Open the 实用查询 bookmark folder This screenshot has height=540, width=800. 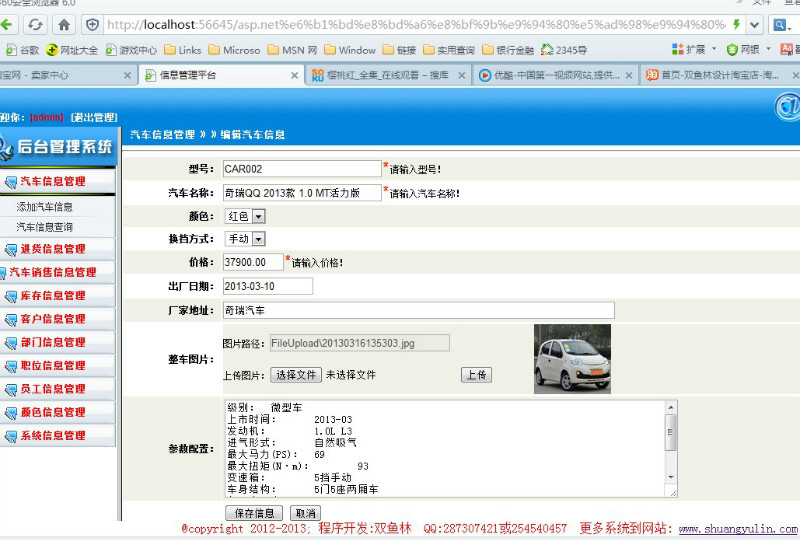coord(449,50)
